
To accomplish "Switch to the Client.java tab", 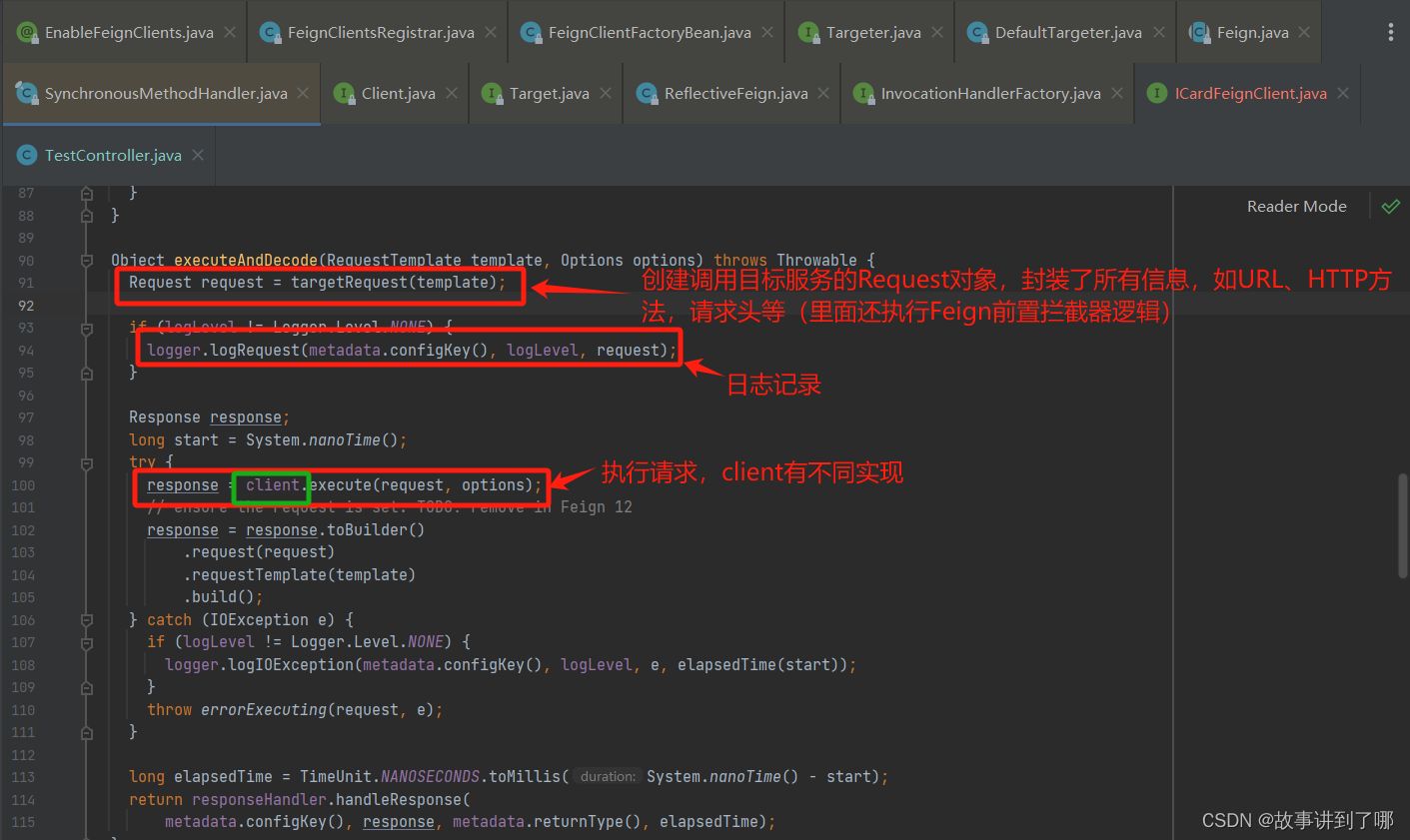I will click(x=397, y=93).
